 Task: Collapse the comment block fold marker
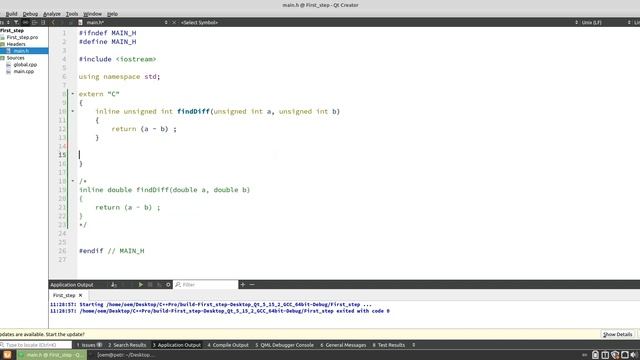[x=73, y=181]
